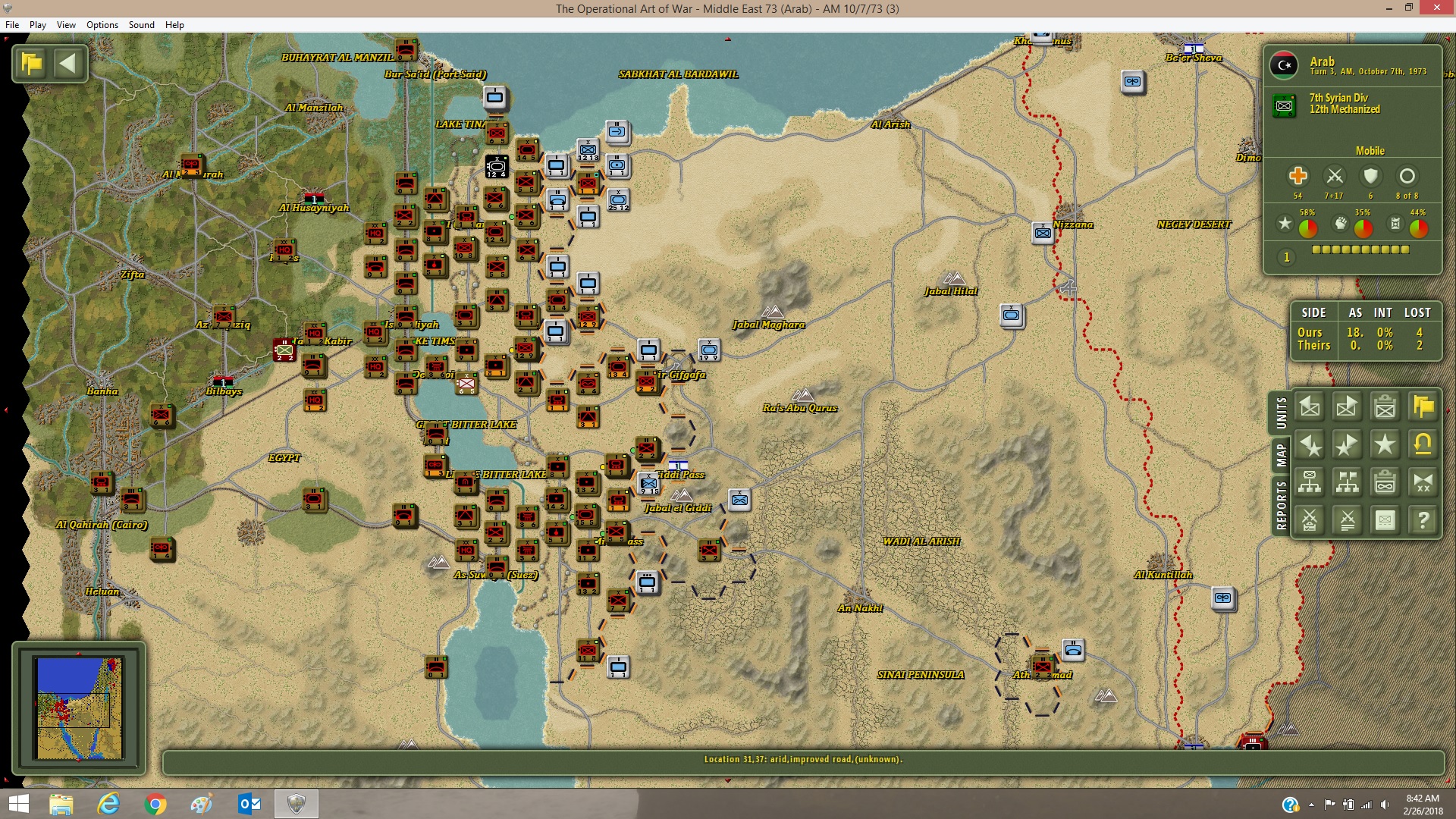1456x819 pixels.
Task: Open the Options menu
Action: 102,25
